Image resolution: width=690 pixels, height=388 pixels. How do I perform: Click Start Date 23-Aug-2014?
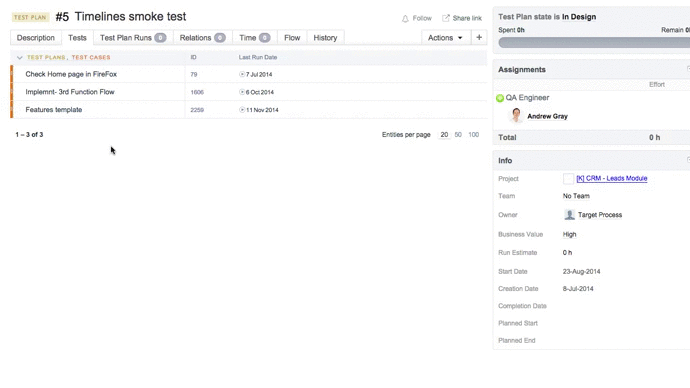pyautogui.click(x=581, y=271)
